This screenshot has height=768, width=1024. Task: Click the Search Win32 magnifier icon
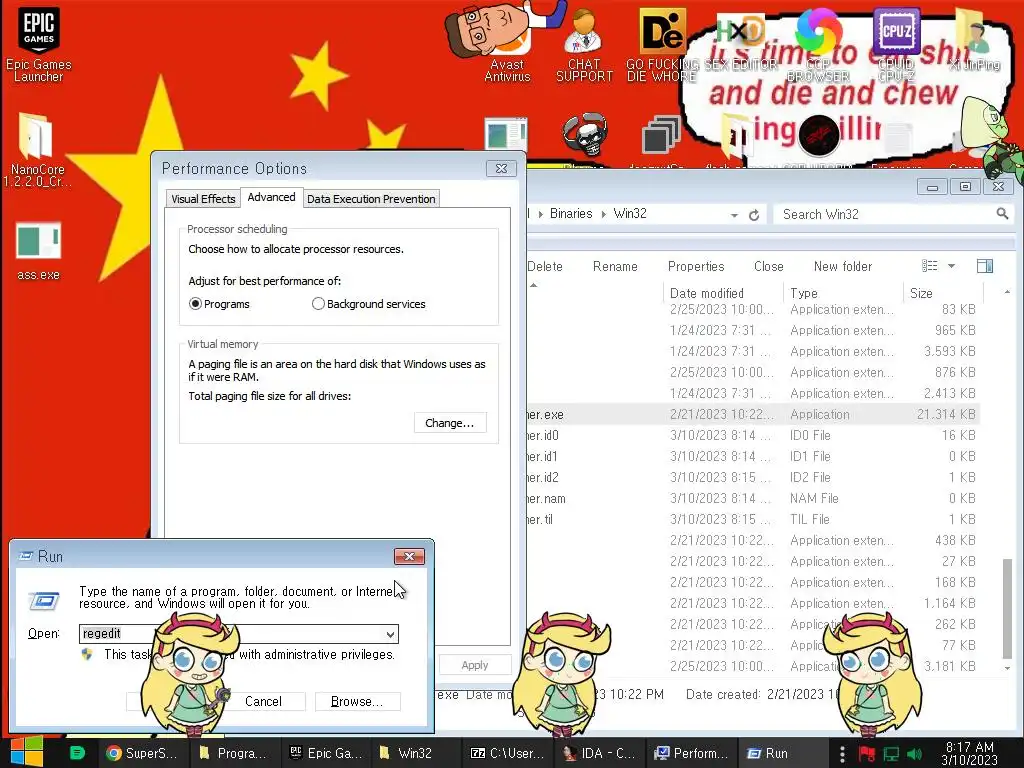1002,214
